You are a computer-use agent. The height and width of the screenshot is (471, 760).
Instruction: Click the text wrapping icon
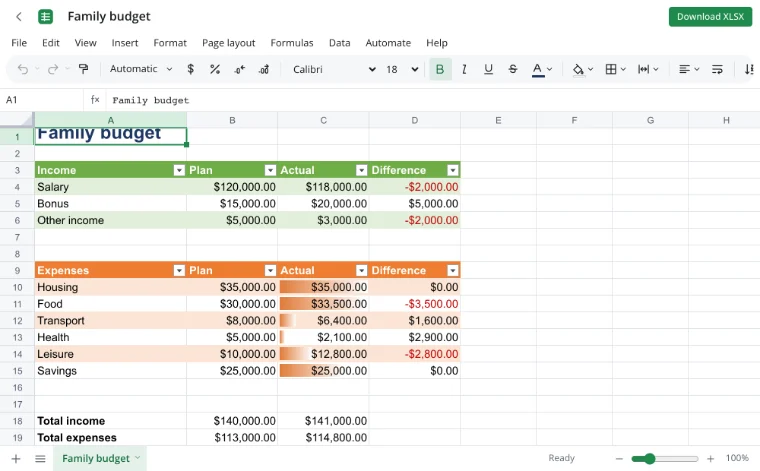(x=717, y=69)
